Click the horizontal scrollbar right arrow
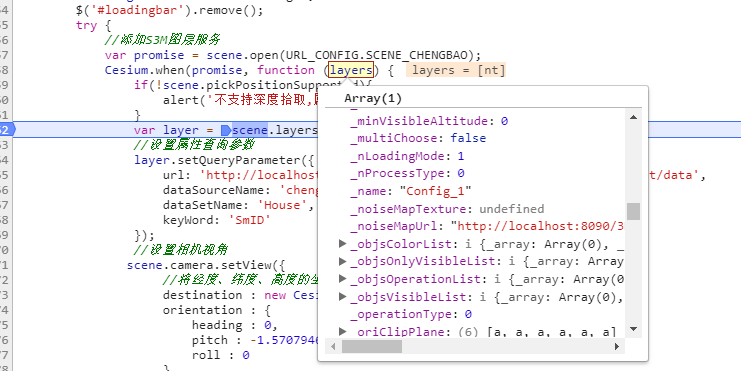This screenshot has width=741, height=371. point(617,346)
